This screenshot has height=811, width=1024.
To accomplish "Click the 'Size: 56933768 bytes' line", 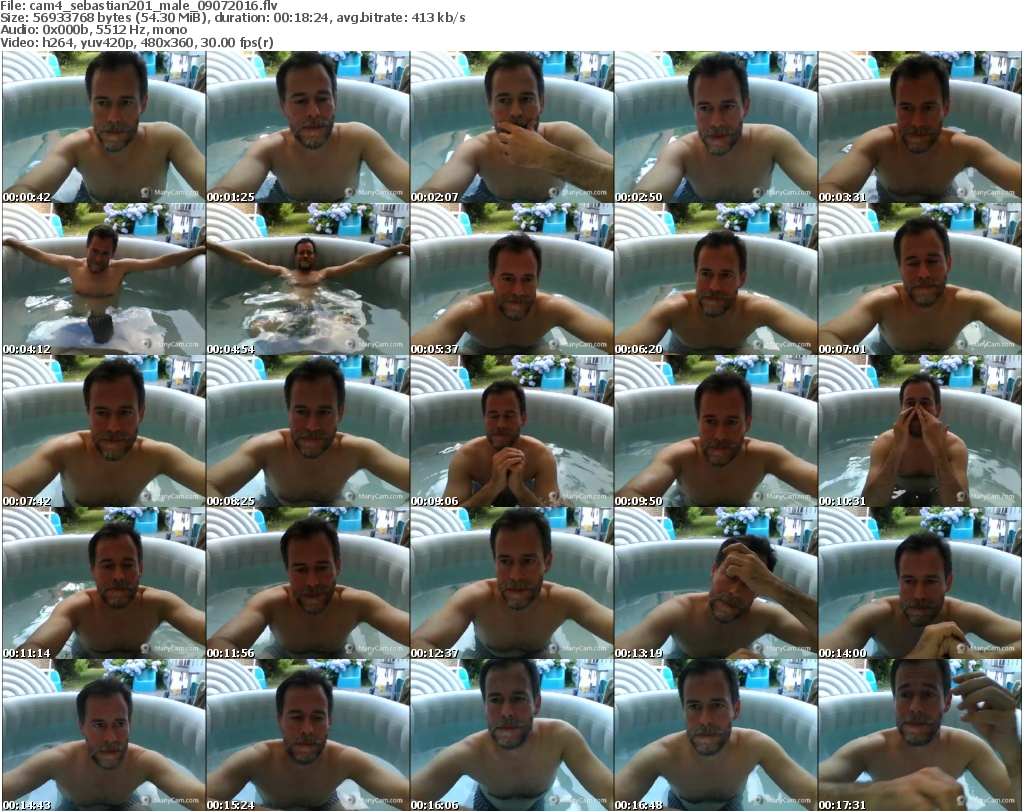I will tap(232, 18).
